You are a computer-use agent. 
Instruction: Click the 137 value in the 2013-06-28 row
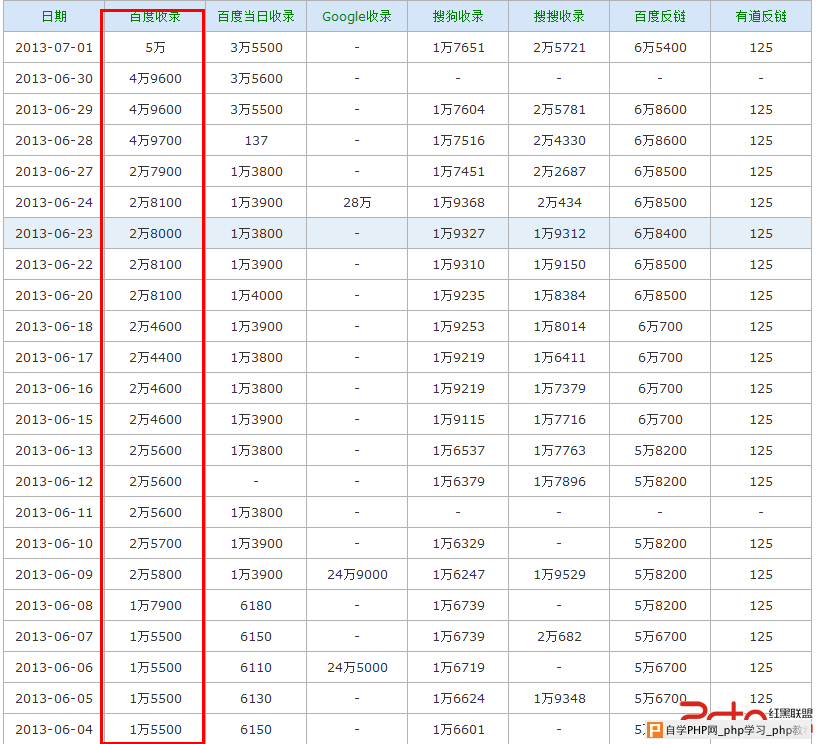tap(256, 140)
